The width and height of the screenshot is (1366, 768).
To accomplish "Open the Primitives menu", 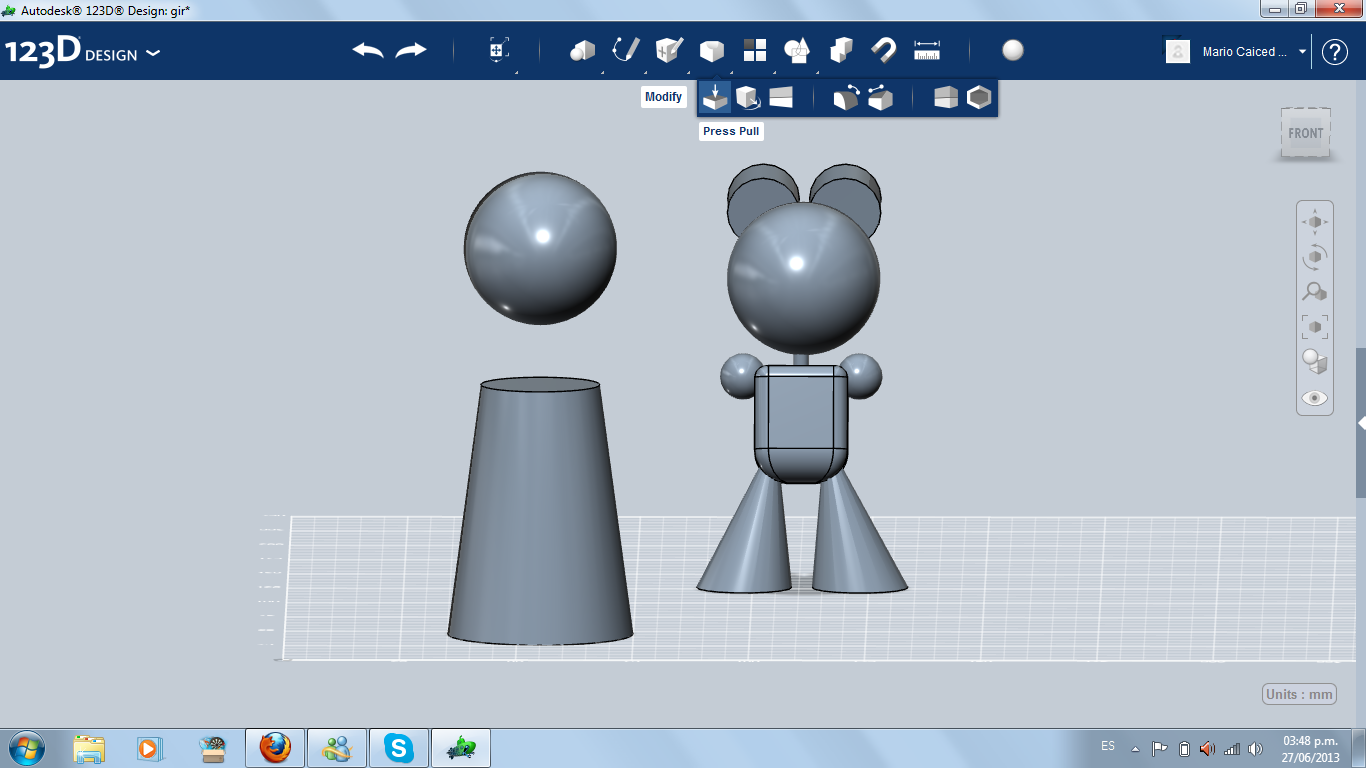I will 582,51.
